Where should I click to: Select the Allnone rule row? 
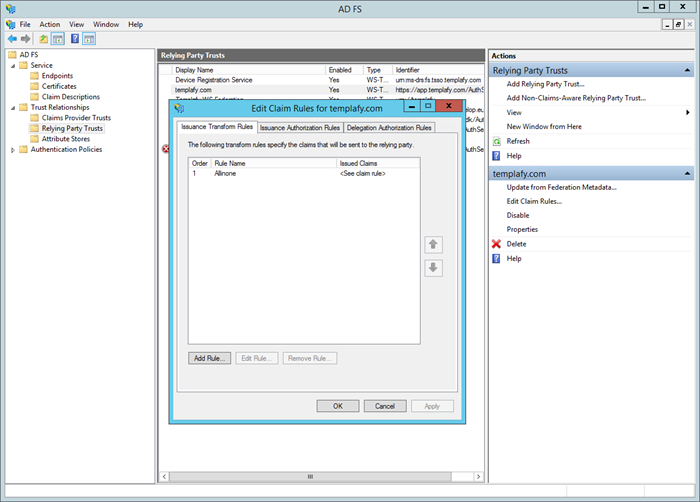tap(304, 173)
